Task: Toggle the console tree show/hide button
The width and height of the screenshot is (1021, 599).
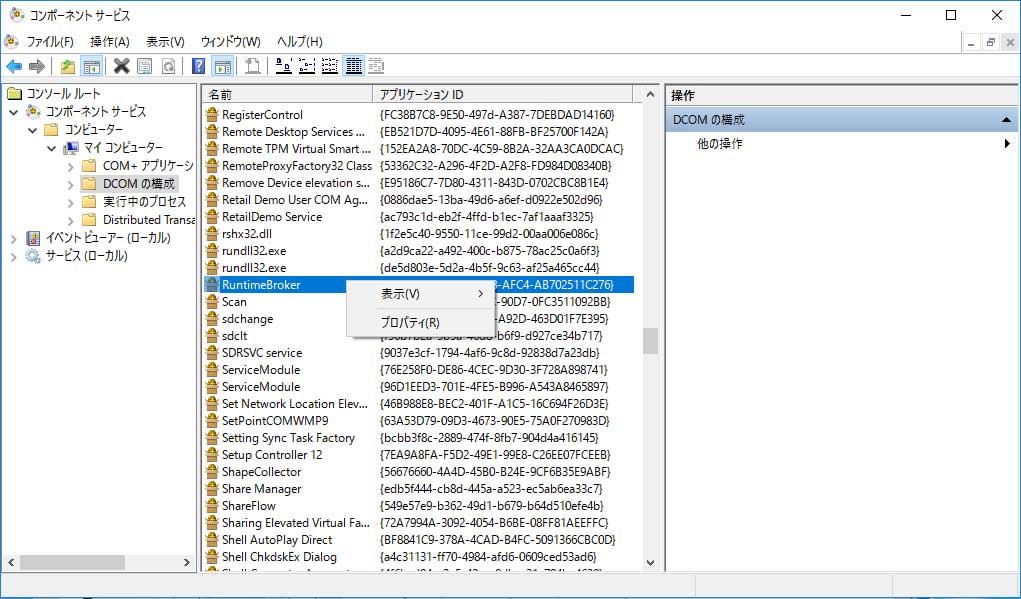Action: pyautogui.click(x=91, y=66)
